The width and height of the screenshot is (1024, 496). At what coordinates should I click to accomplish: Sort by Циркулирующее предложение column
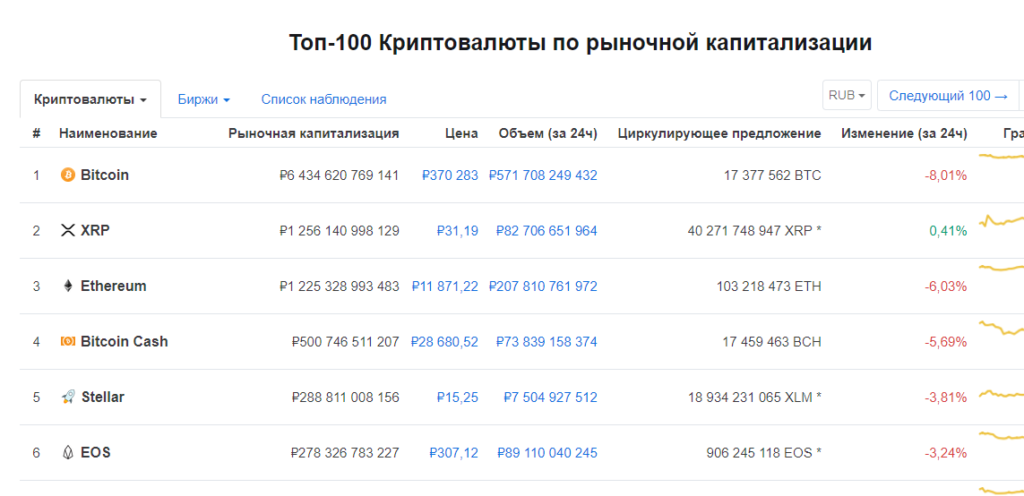[x=719, y=134]
